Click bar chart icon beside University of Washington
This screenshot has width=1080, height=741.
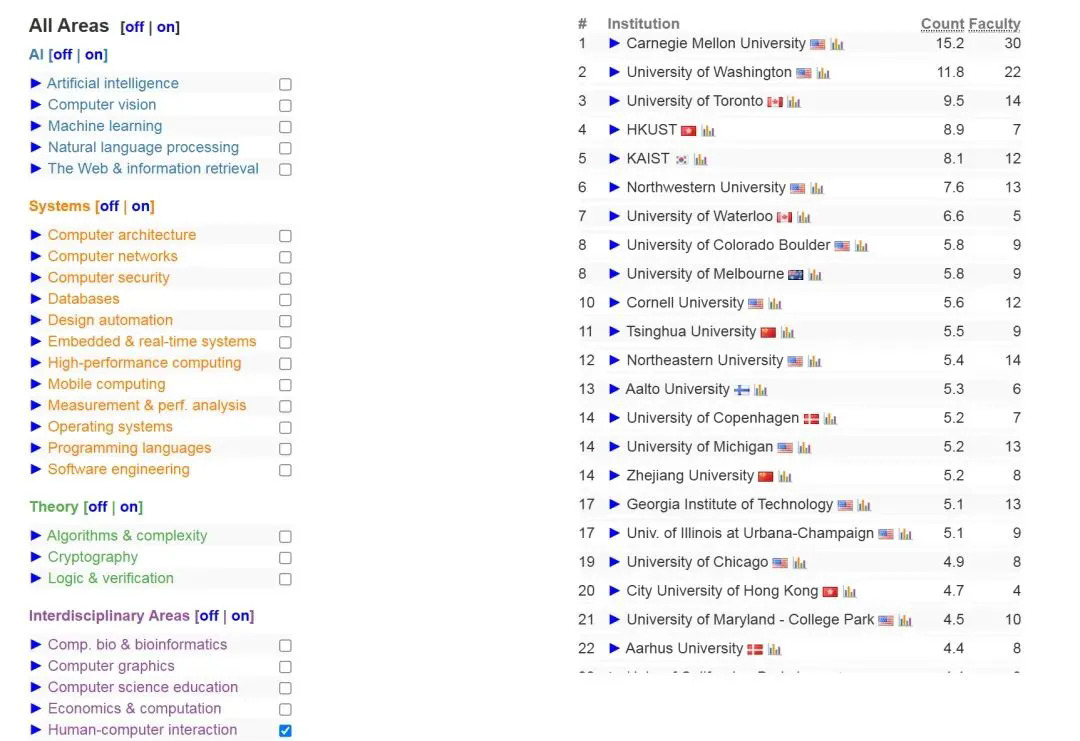pos(823,73)
